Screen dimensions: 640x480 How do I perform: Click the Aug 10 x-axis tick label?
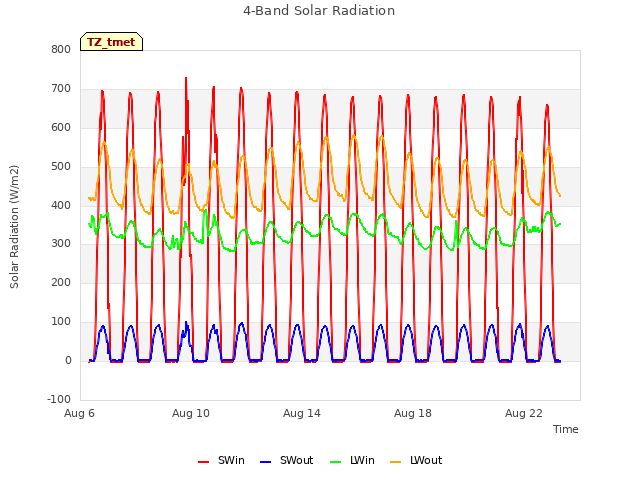pos(191,413)
